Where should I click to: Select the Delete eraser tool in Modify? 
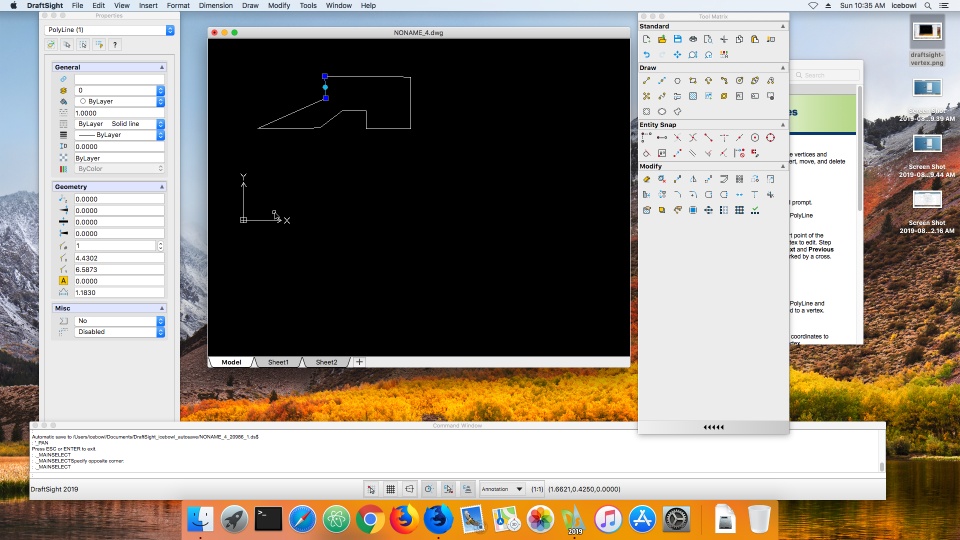[x=647, y=179]
